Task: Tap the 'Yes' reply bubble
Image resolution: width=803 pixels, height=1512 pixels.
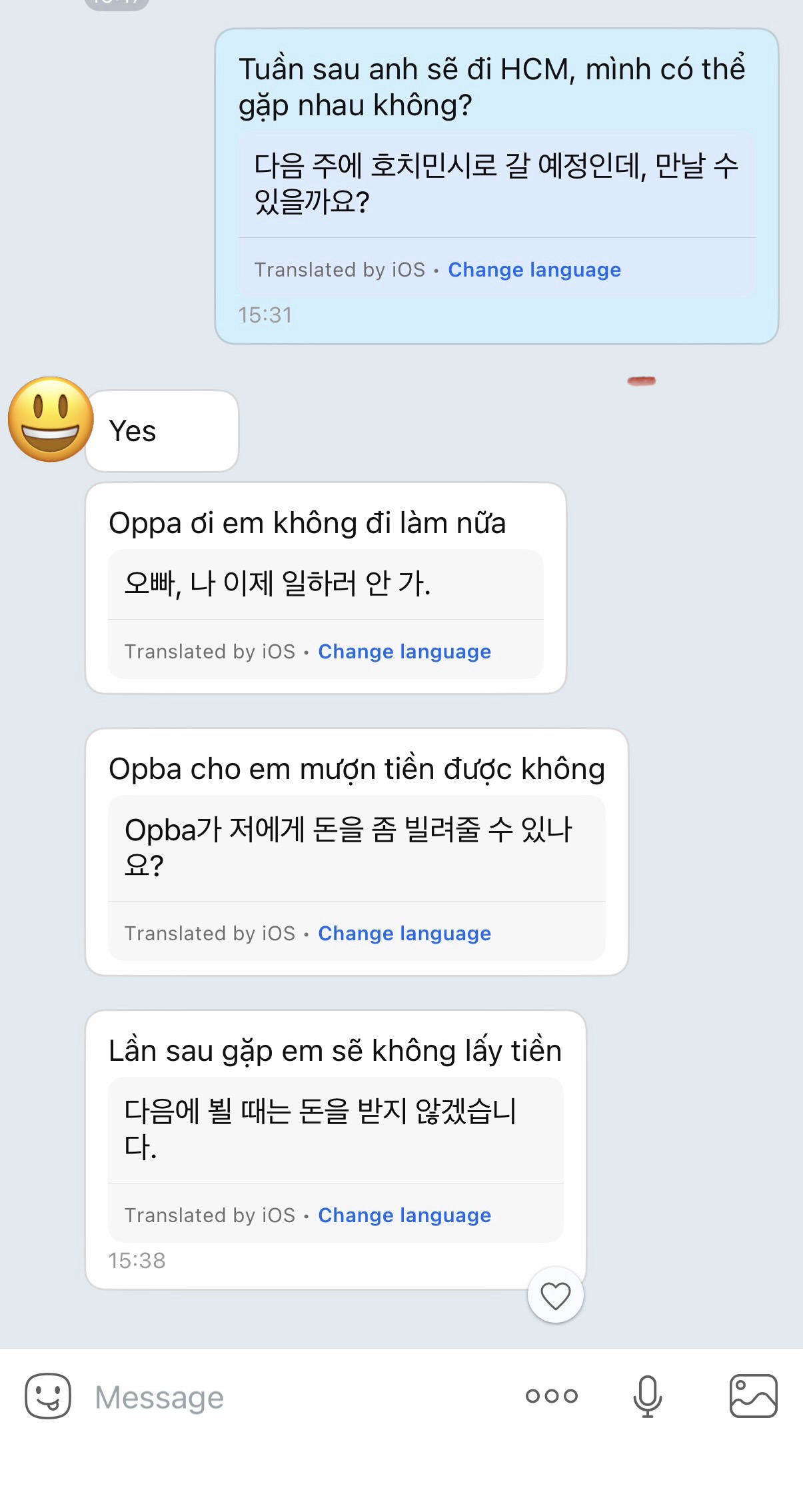Action: click(162, 431)
